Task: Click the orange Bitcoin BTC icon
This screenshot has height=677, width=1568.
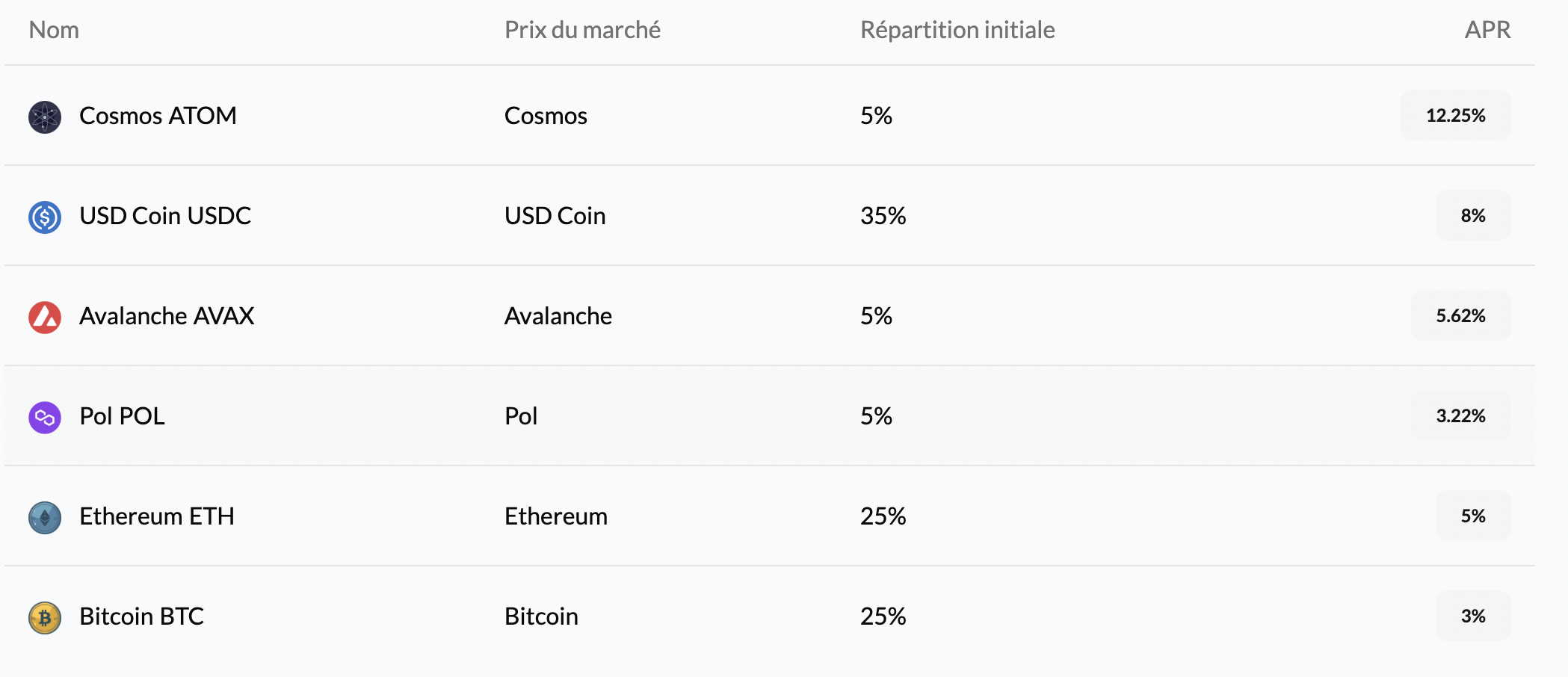Action: [x=45, y=618]
